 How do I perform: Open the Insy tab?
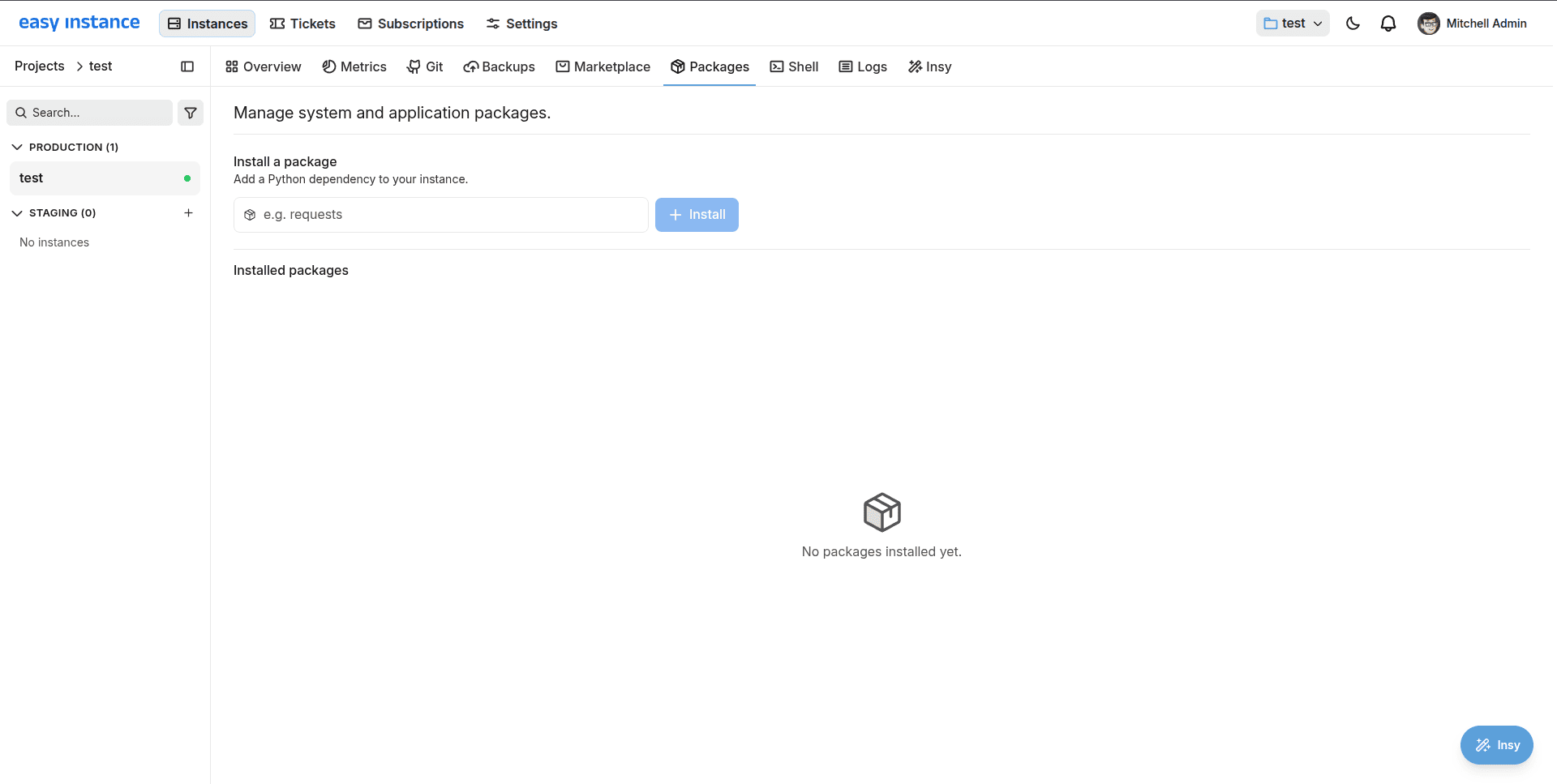(x=930, y=66)
